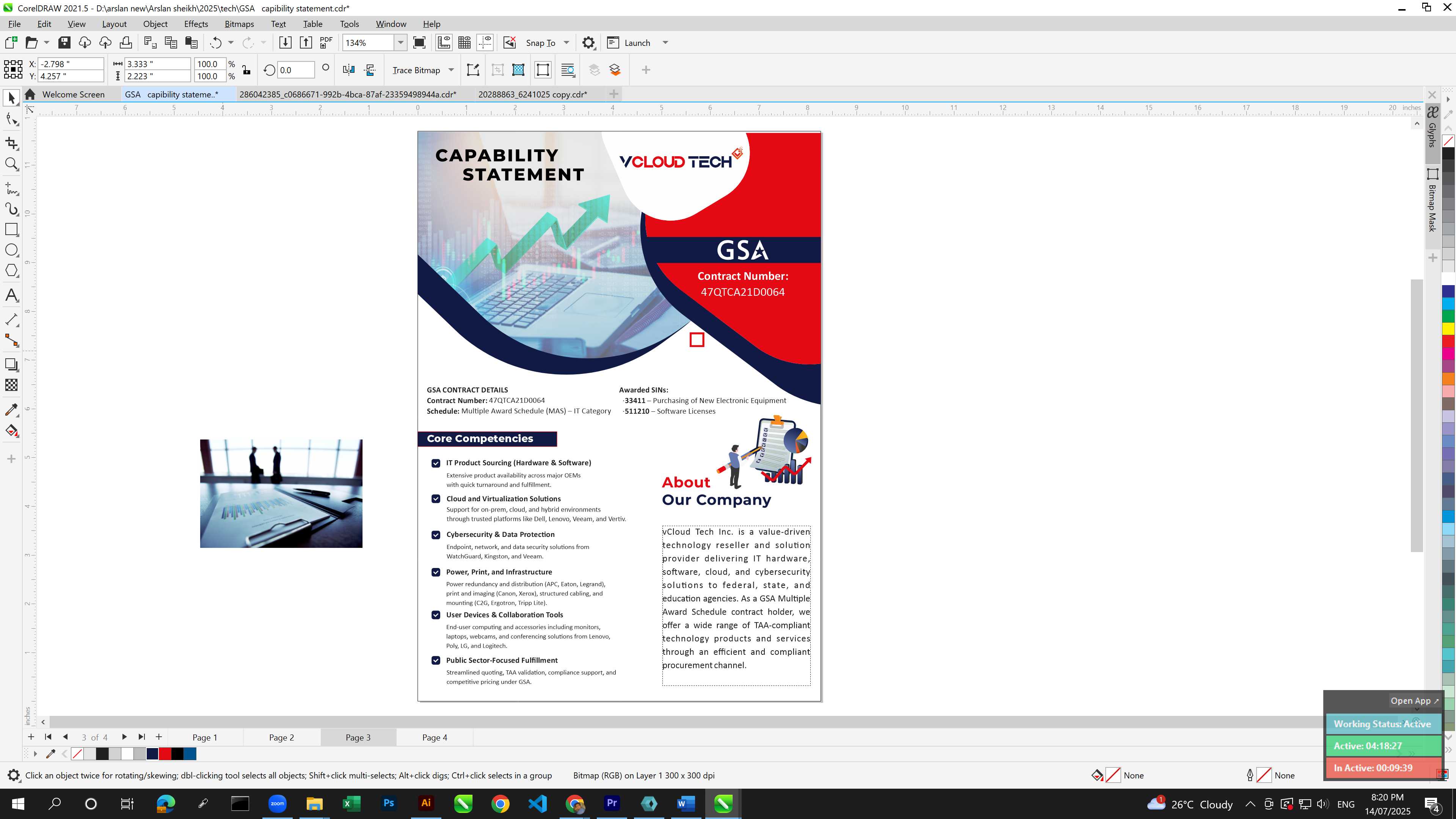
Task: Select the Interactive Fill tool
Action: (11, 431)
